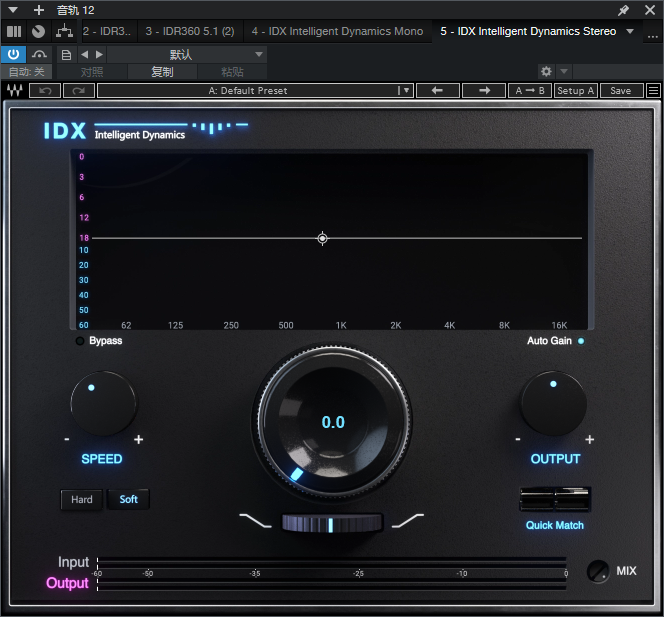Click the add plugin plus icon
This screenshot has width=664, height=617.
coord(39,10)
